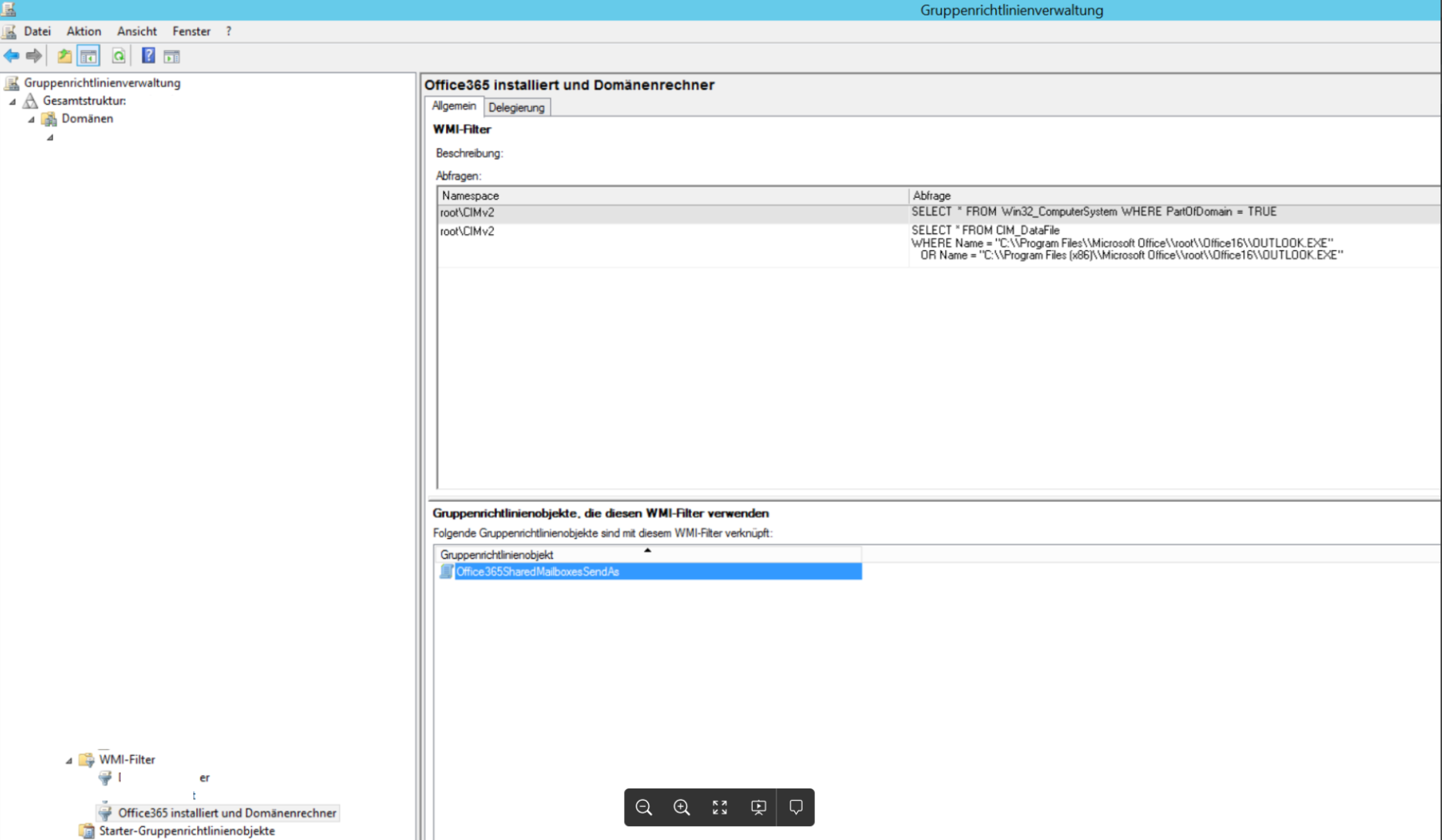
Task: Click the folder Up-one-level toolbar icon
Action: click(65, 56)
